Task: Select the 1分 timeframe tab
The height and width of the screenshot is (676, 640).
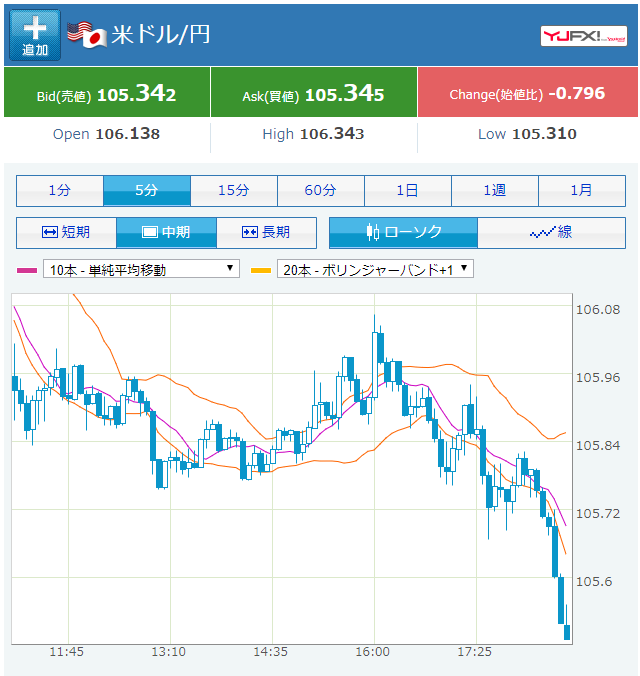Action: point(60,190)
